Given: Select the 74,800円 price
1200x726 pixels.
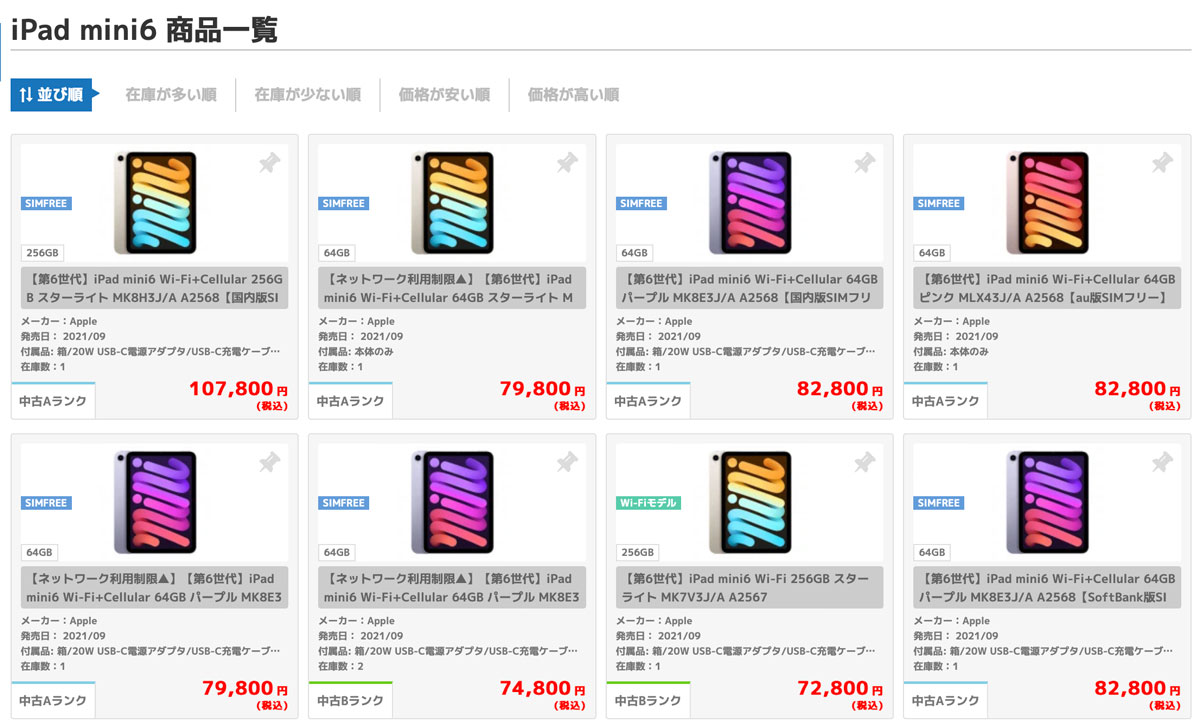Looking at the screenshot, I should 543,689.
